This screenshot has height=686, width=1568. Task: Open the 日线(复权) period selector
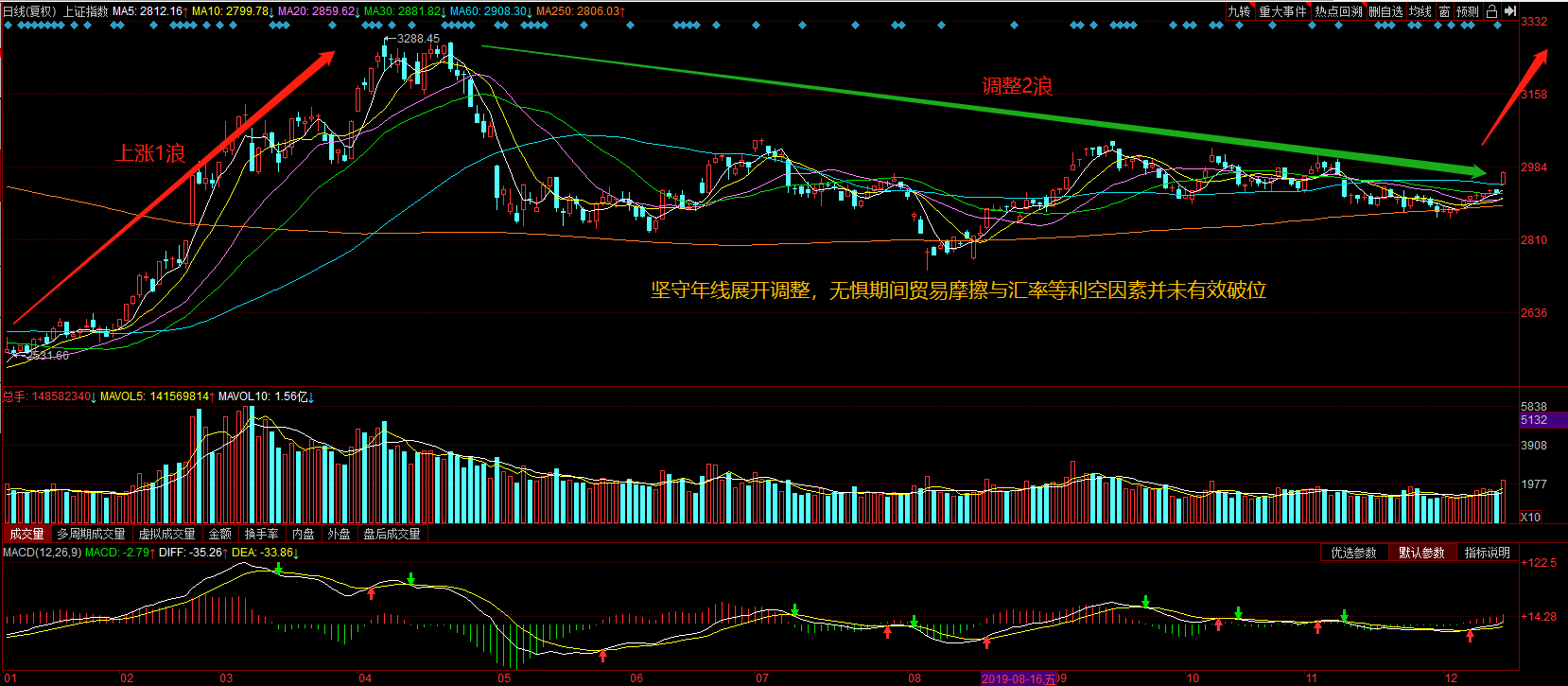click(x=28, y=11)
